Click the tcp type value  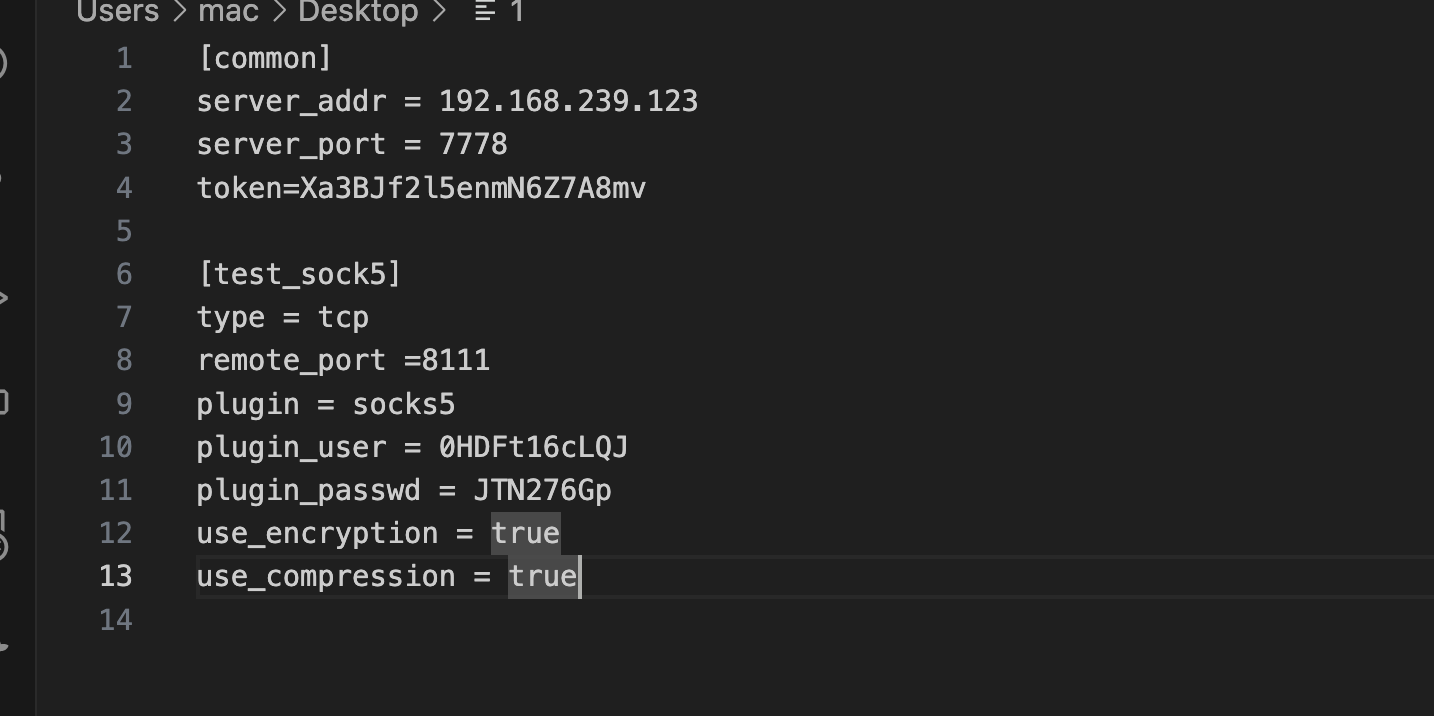343,317
